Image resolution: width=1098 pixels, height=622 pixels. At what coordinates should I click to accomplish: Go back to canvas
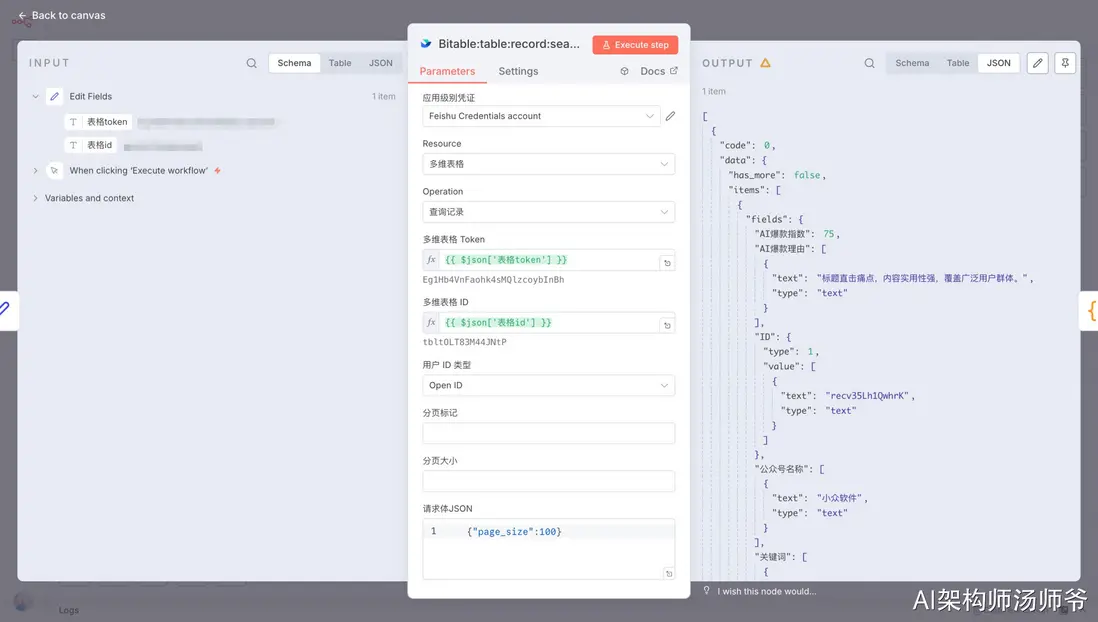click(x=62, y=15)
